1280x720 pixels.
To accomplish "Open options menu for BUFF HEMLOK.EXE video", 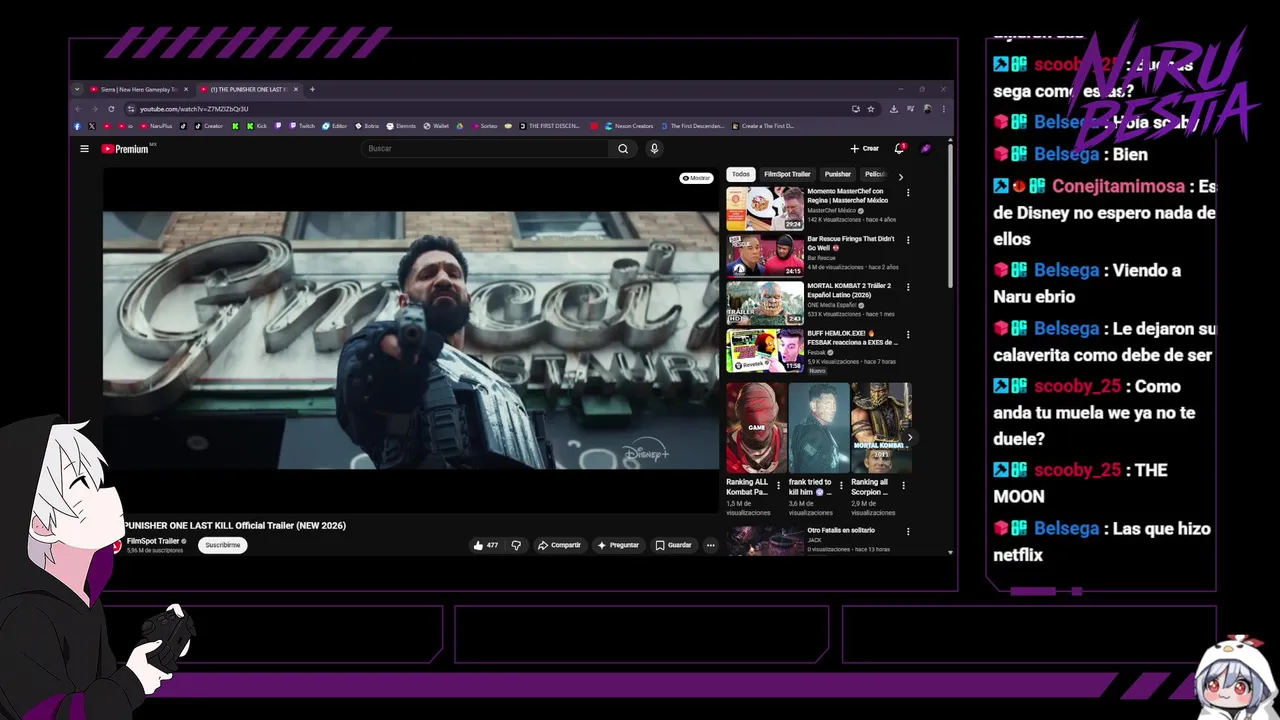I will coord(908,335).
